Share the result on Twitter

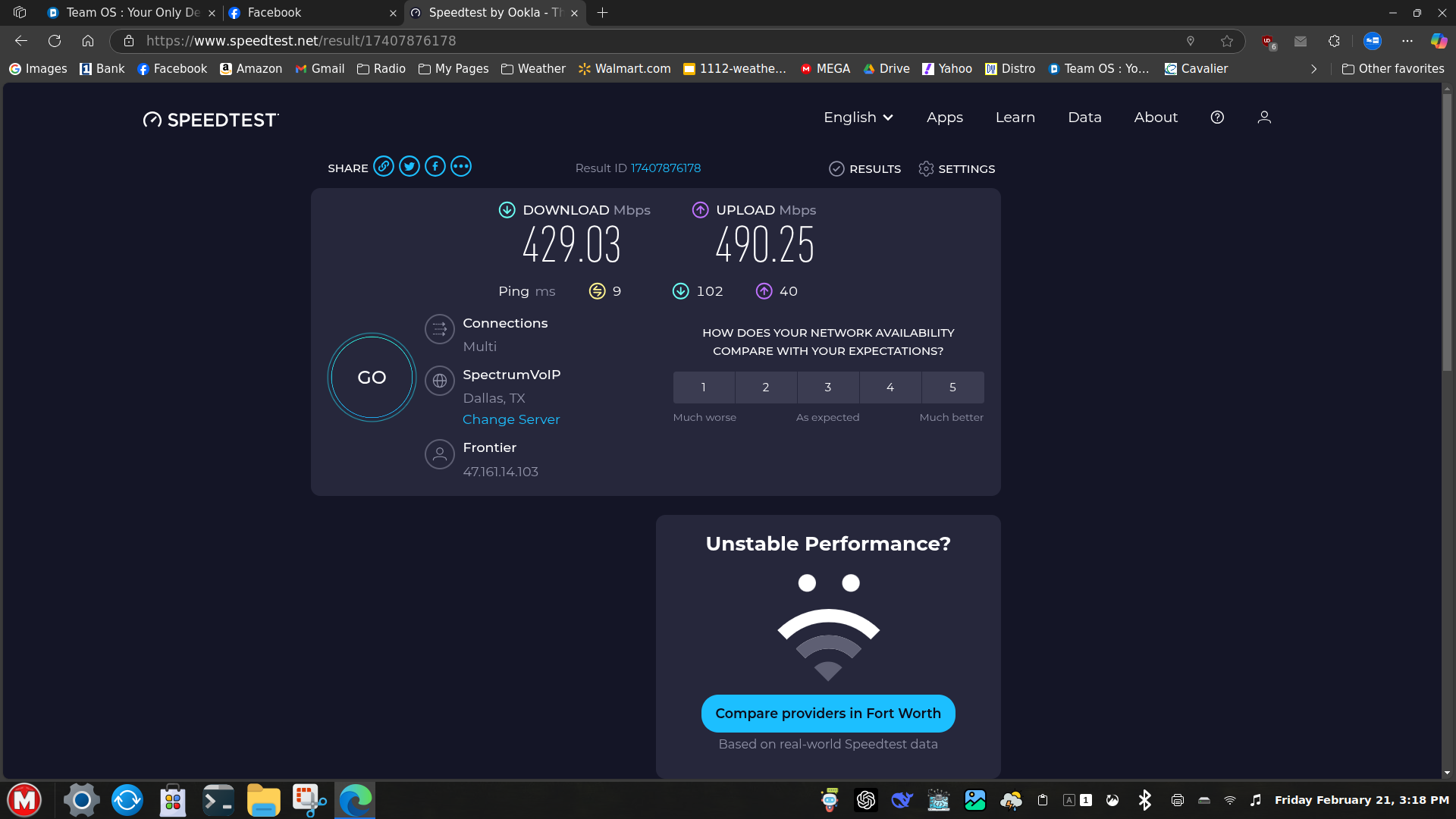409,166
